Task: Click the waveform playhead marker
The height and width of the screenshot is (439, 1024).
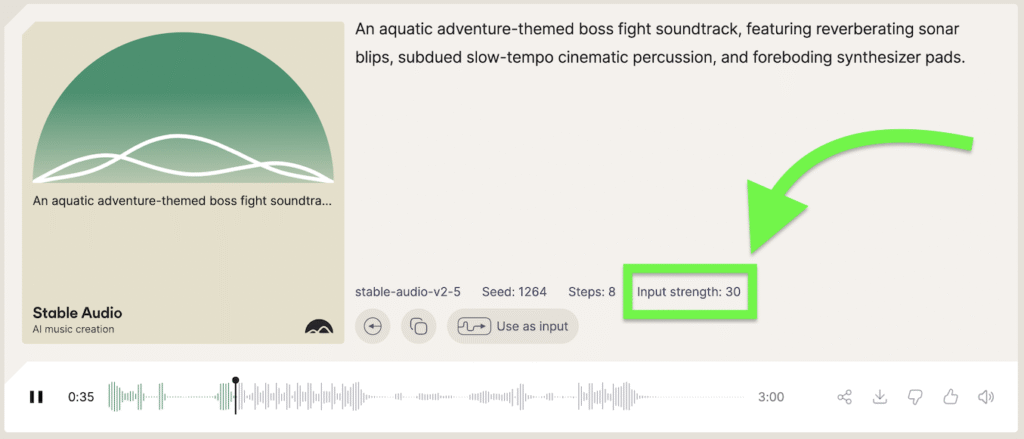Action: pyautogui.click(x=236, y=381)
